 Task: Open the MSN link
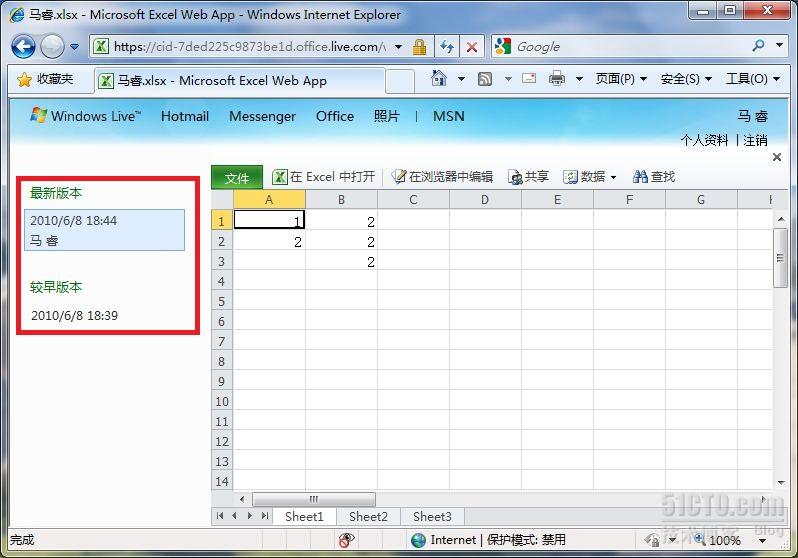click(448, 116)
